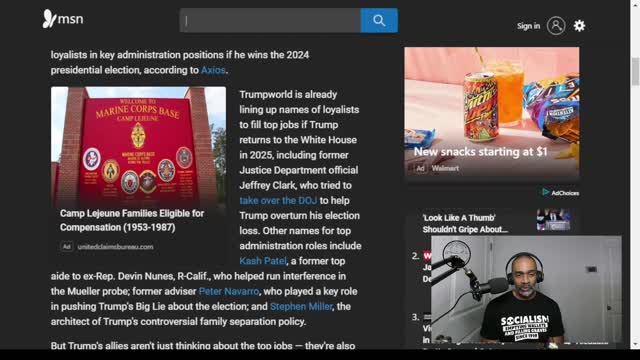The image size is (640, 360).
Task: Open the settings gear icon
Action: [x=579, y=26]
